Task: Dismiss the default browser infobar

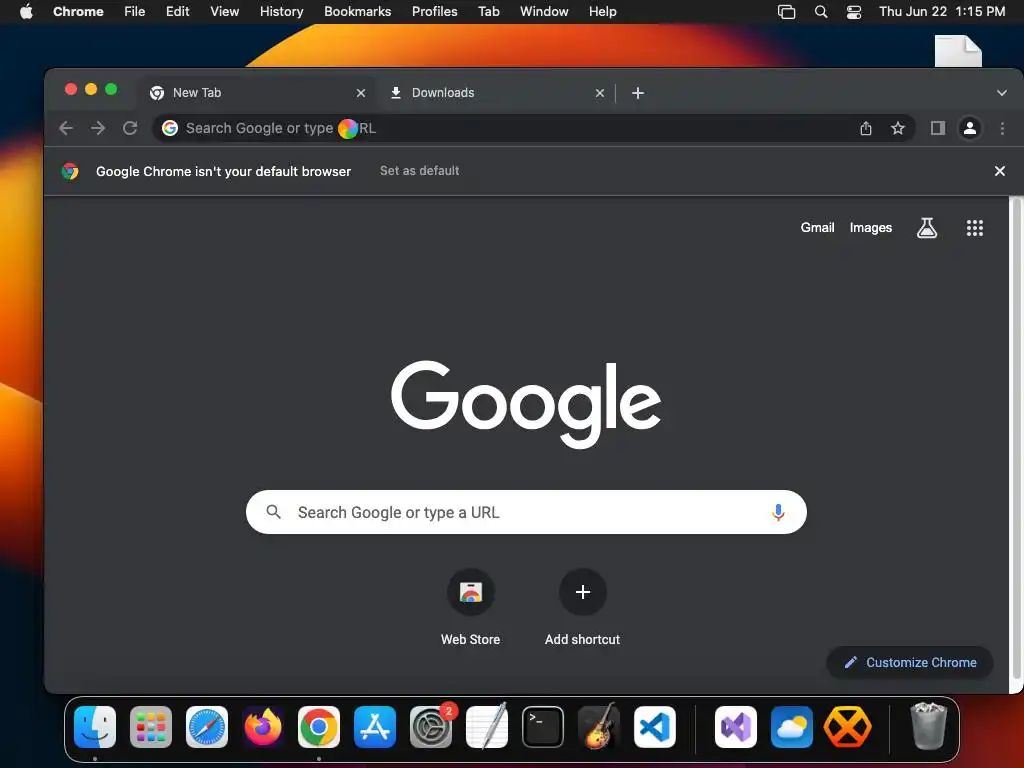Action: click(x=999, y=170)
